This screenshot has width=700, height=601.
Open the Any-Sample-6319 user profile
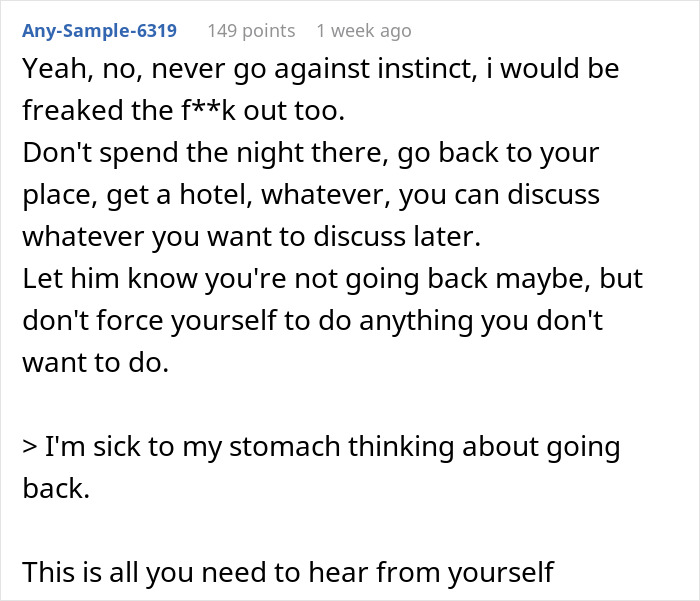click(x=99, y=31)
